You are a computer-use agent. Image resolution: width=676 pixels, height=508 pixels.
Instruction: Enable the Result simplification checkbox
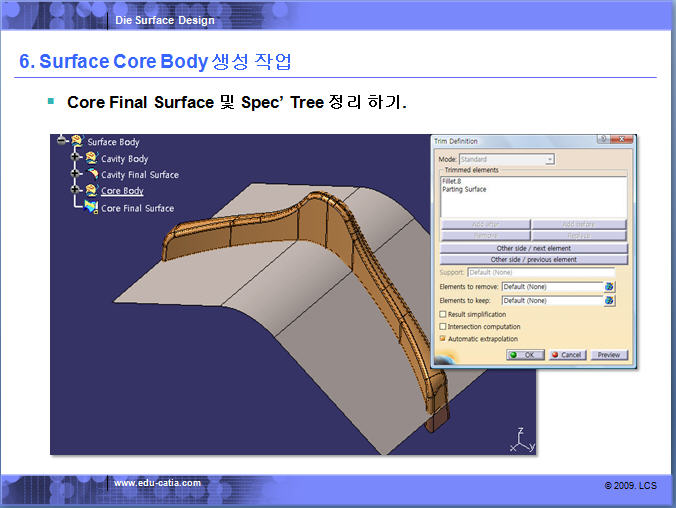pos(443,314)
